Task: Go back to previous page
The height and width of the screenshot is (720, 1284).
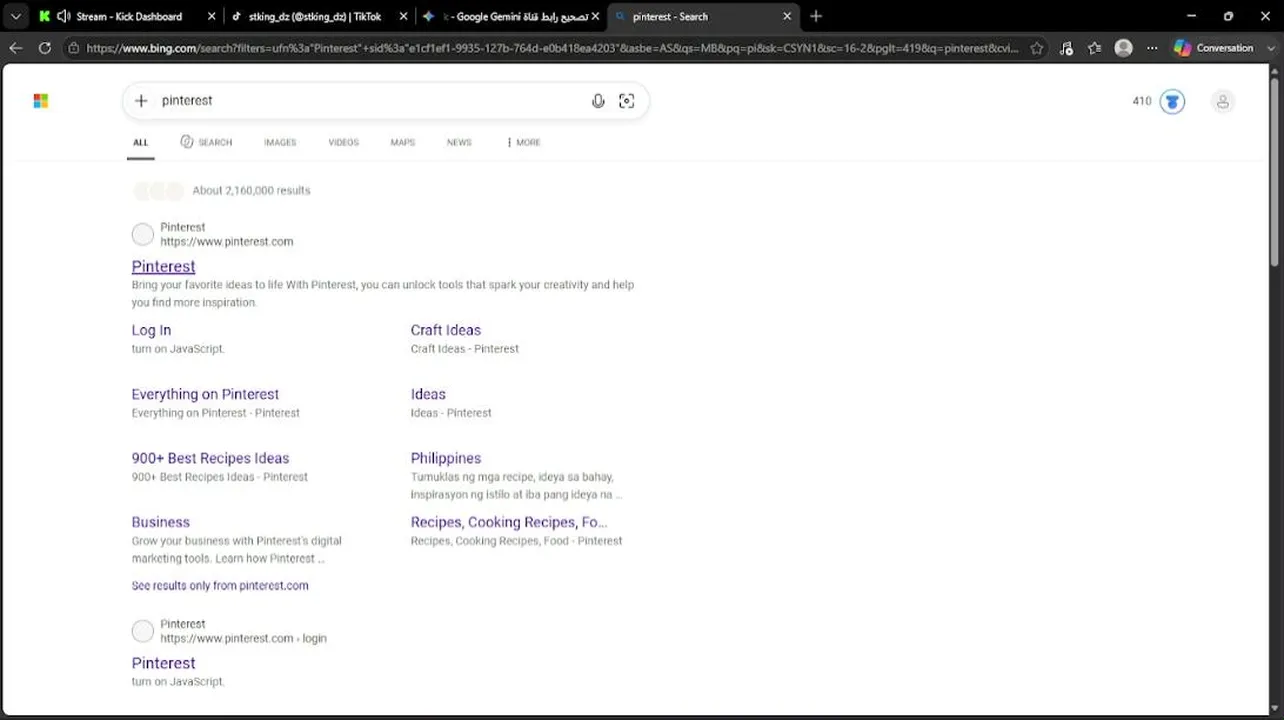Action: click(x=16, y=48)
